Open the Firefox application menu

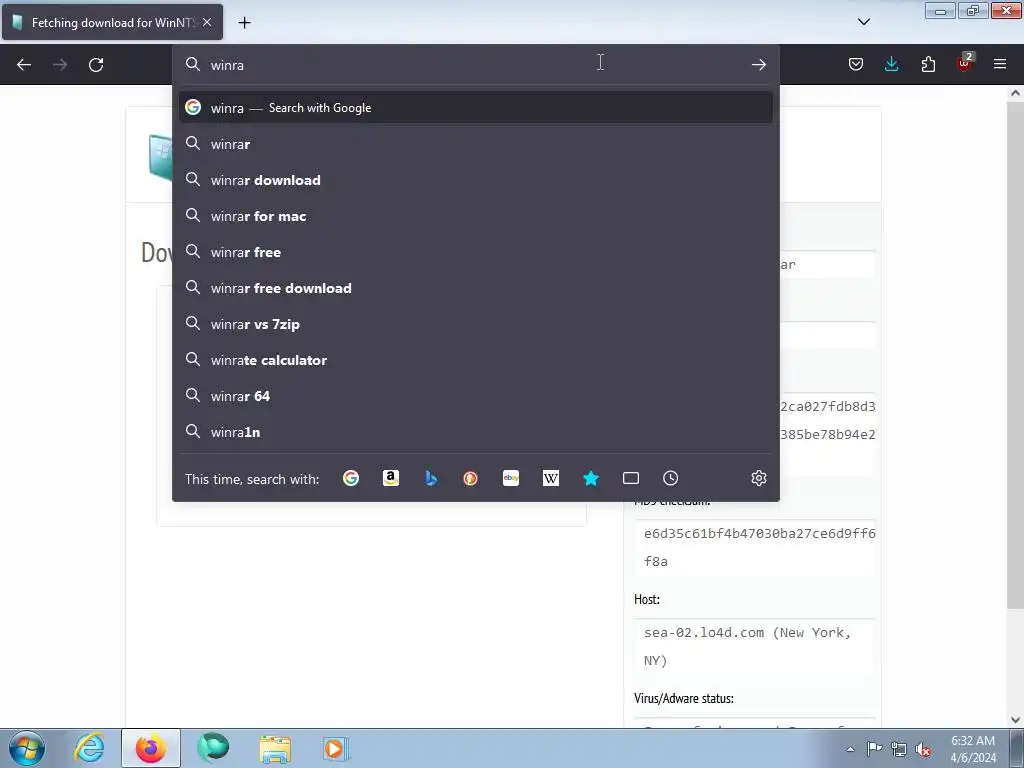(1000, 64)
